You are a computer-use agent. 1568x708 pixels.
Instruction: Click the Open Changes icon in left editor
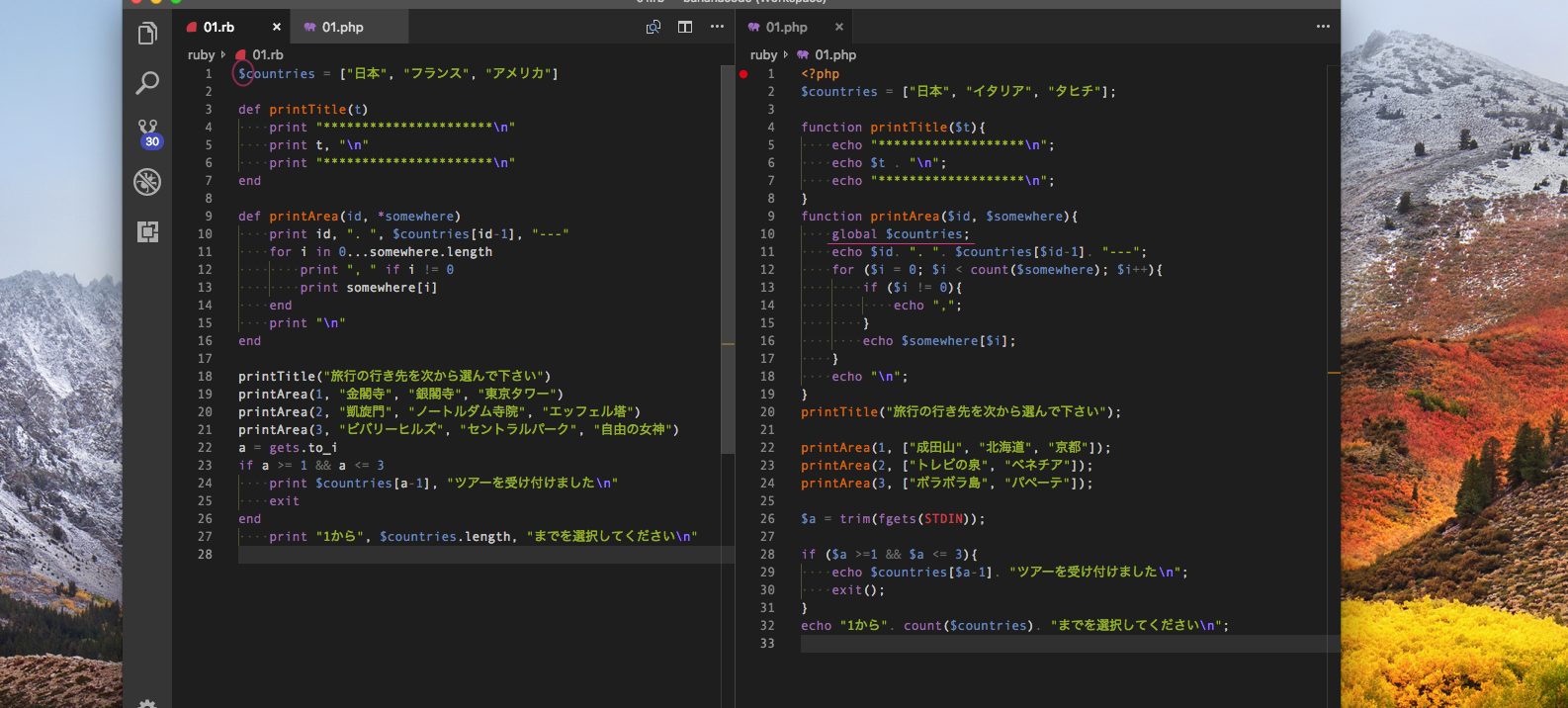(653, 27)
